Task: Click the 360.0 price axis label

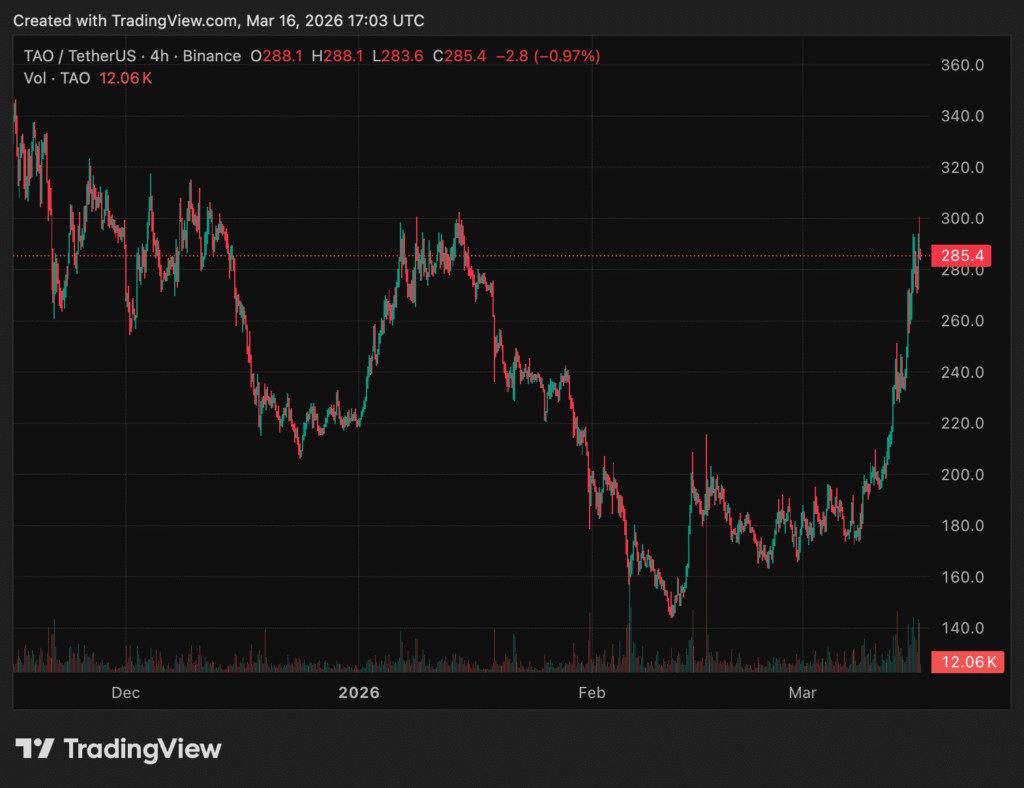Action: [963, 65]
